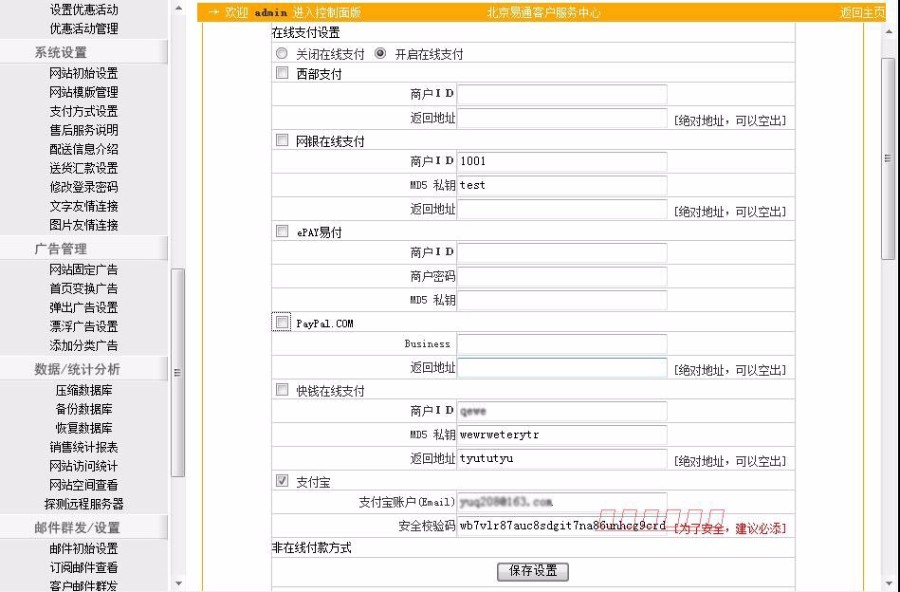
Task: Focus ePAY易付 MD5 私钥 input field
Action: click(x=562, y=300)
